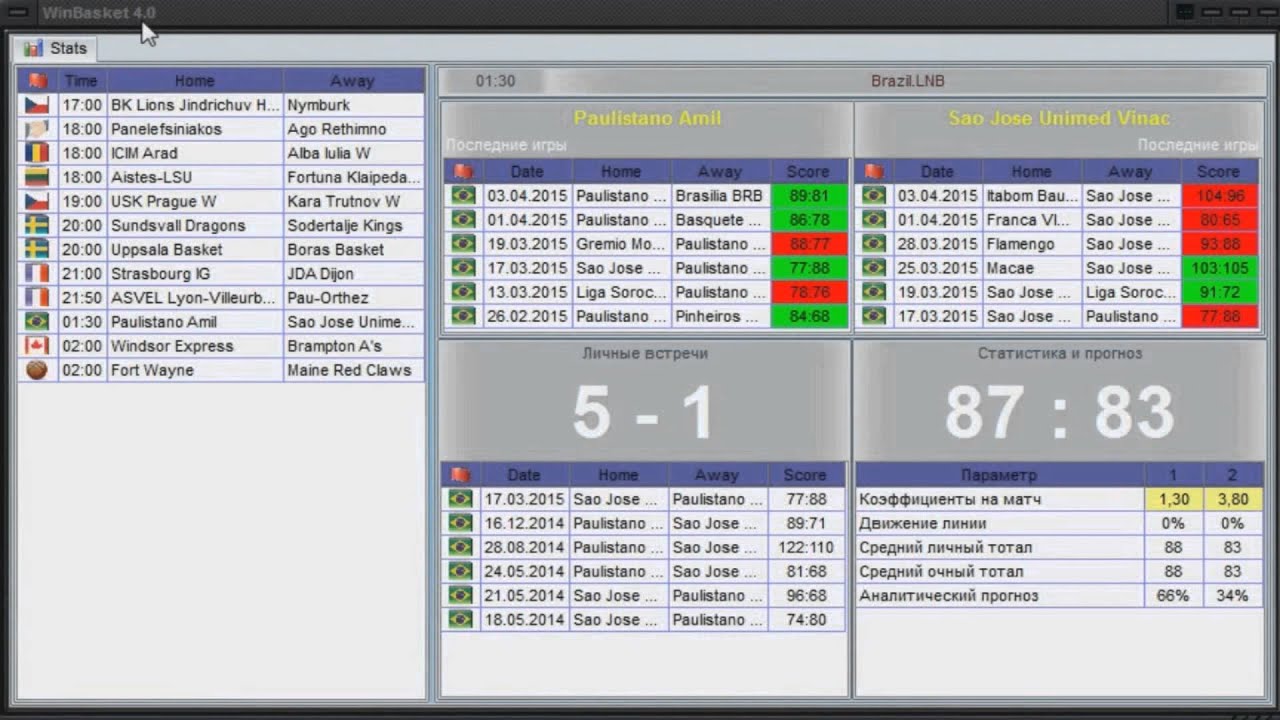Viewport: 1280px width, 720px height.
Task: Click the flag icon beside Panelefsiniakos
Action: pyautogui.click(x=37, y=129)
